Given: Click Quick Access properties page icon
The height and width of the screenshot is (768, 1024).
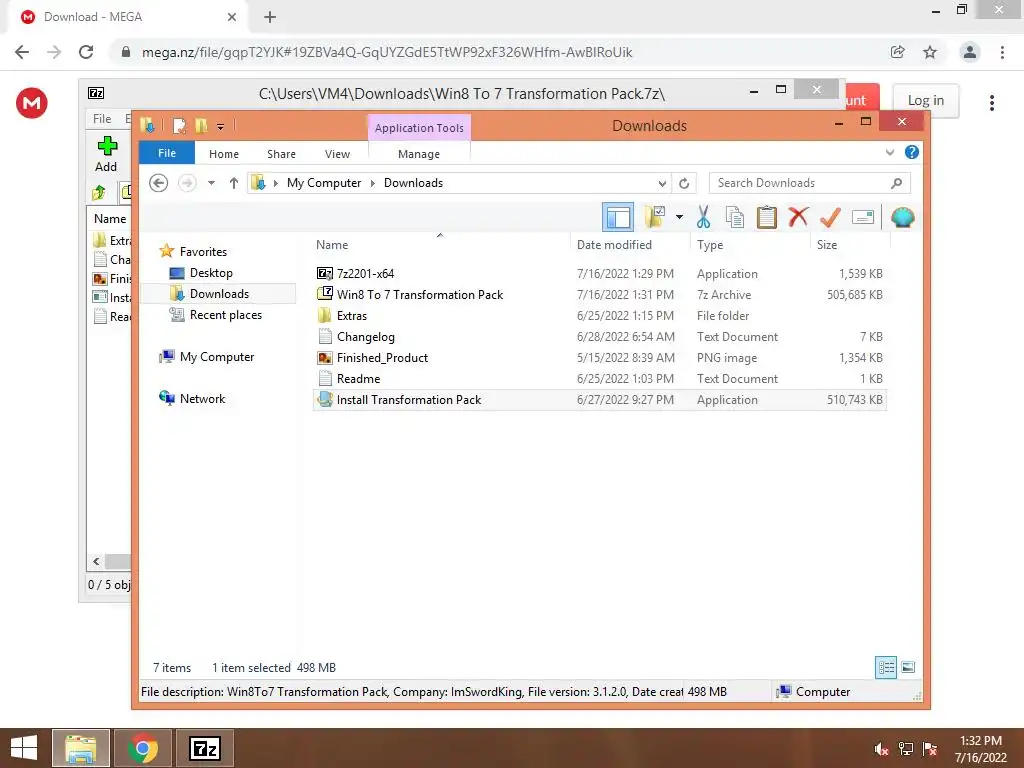Looking at the screenshot, I should [x=179, y=125].
